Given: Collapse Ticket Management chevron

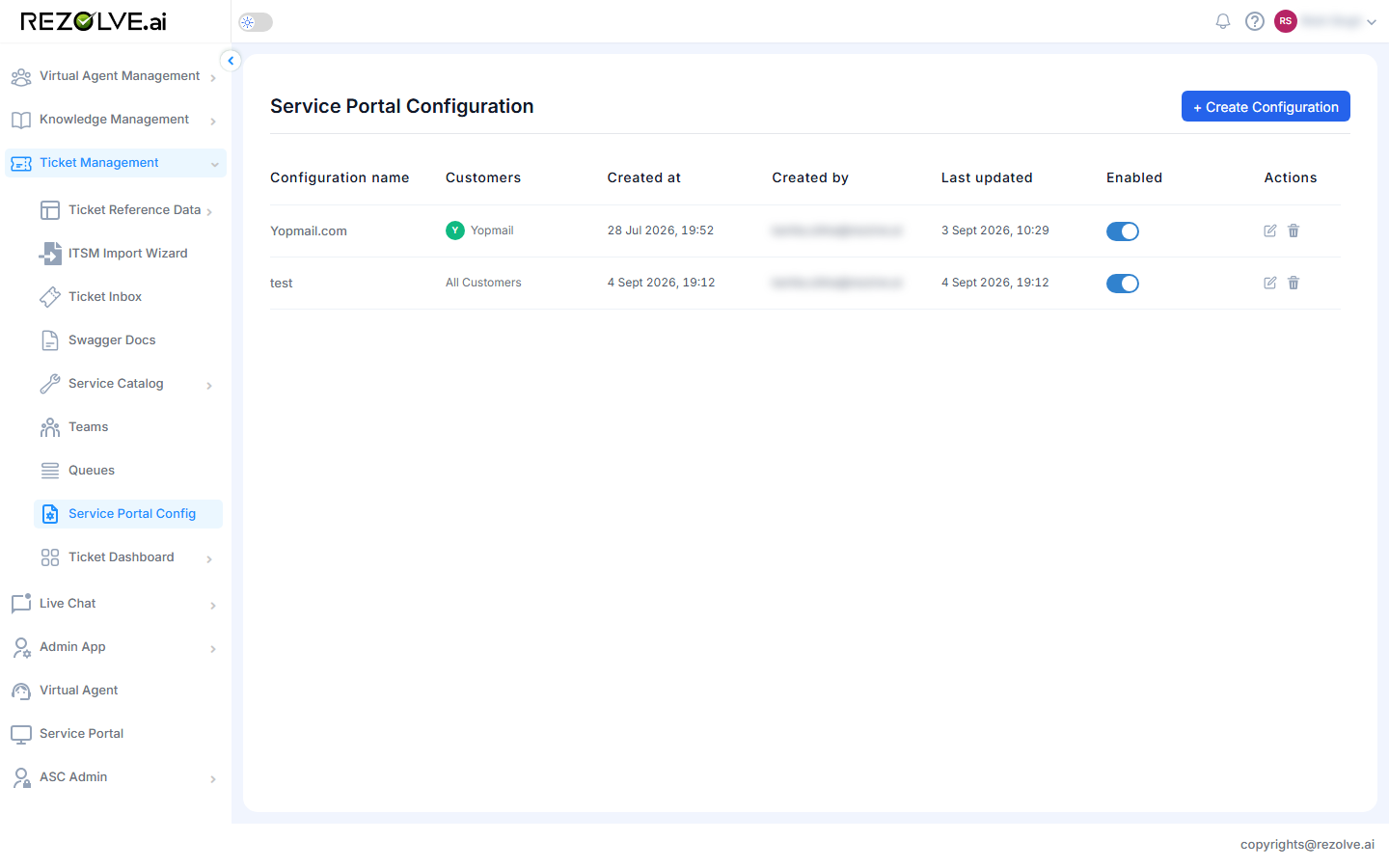Looking at the screenshot, I should coord(214,165).
